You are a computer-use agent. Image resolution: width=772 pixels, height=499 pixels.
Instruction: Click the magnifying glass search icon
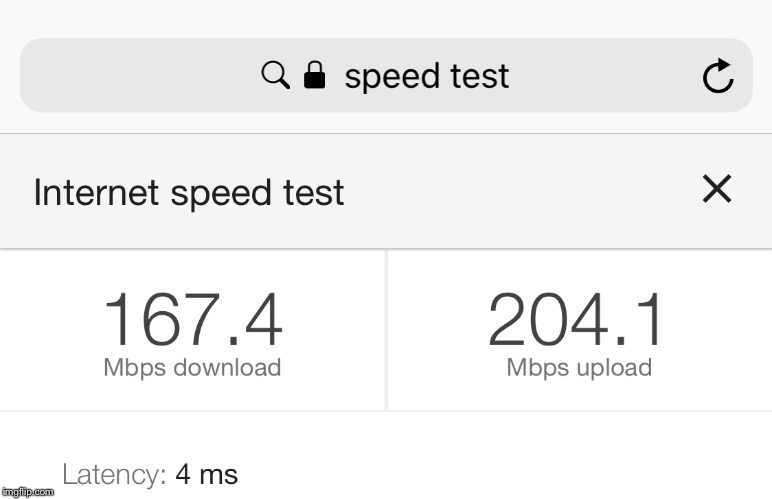275,75
